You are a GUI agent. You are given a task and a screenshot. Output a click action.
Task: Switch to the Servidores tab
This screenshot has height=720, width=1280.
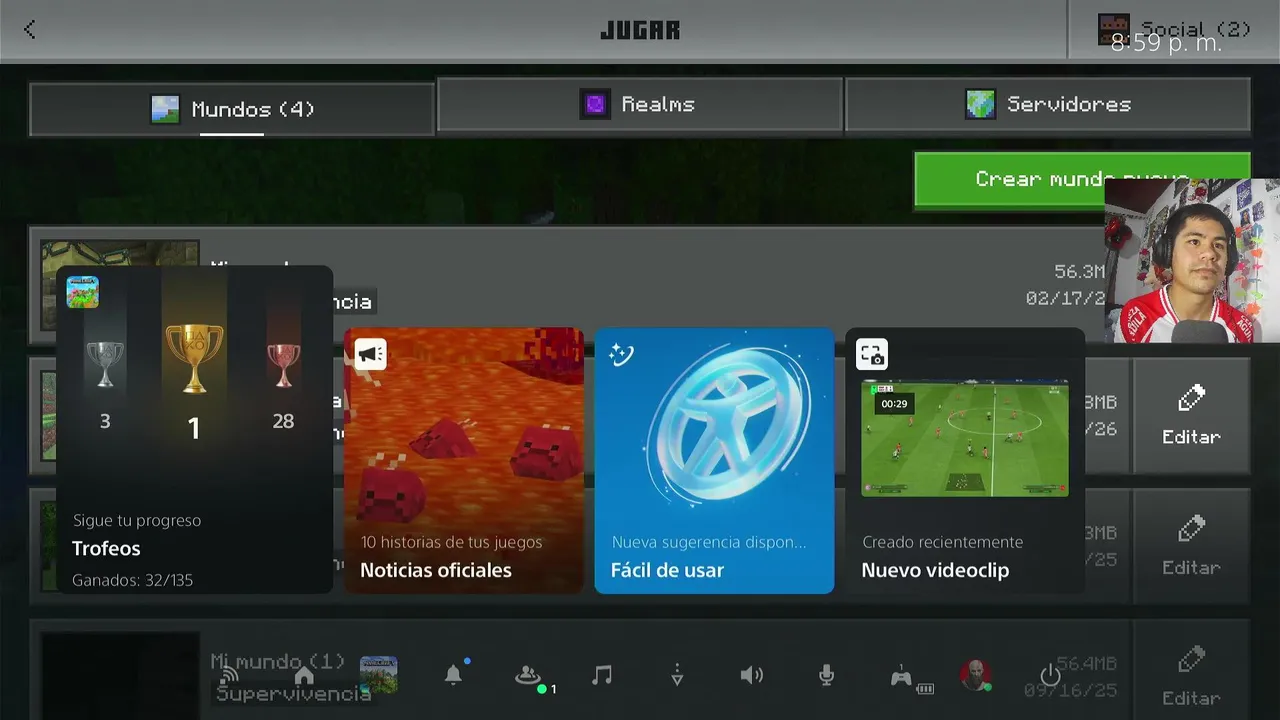pos(1048,104)
